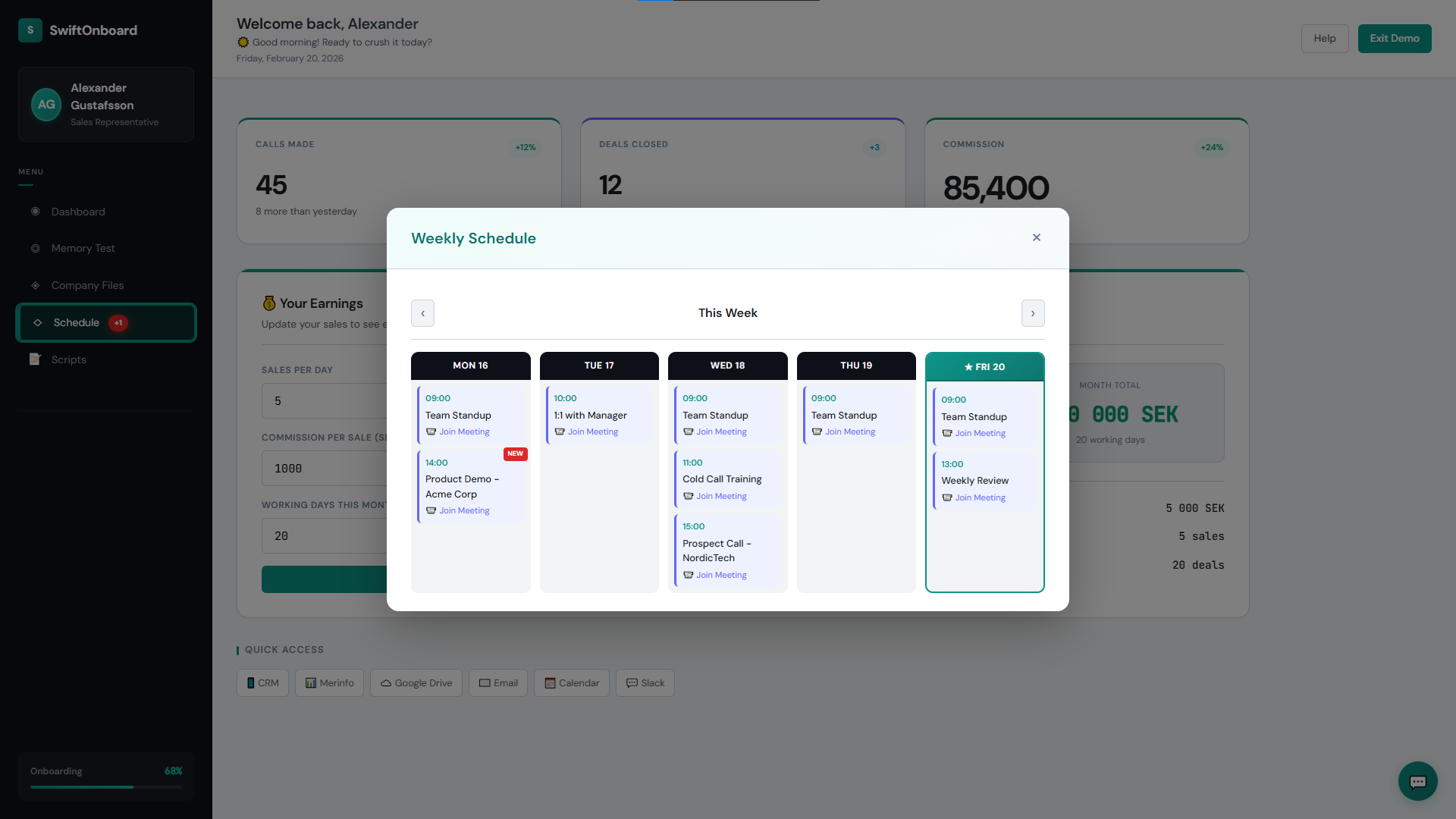Join the Cold Call Training meeting
Screen dimensions: 1456x819
[x=721, y=497]
